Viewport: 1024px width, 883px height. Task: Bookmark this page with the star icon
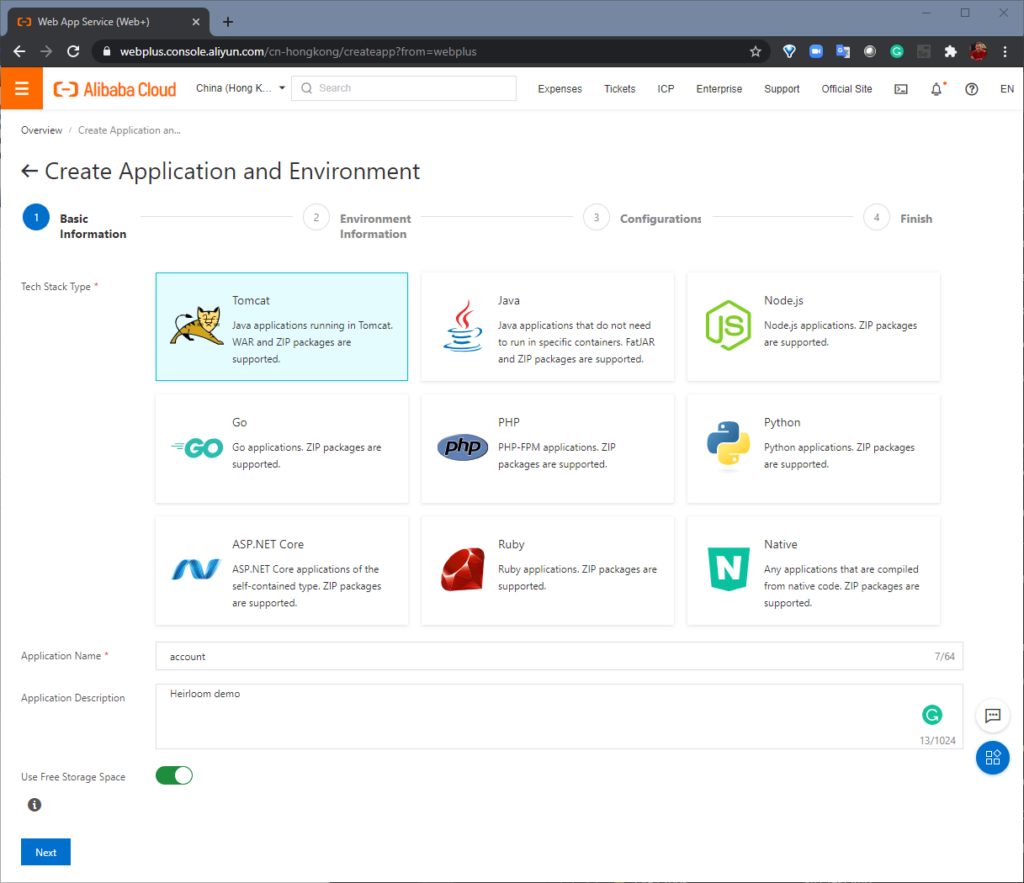click(755, 52)
